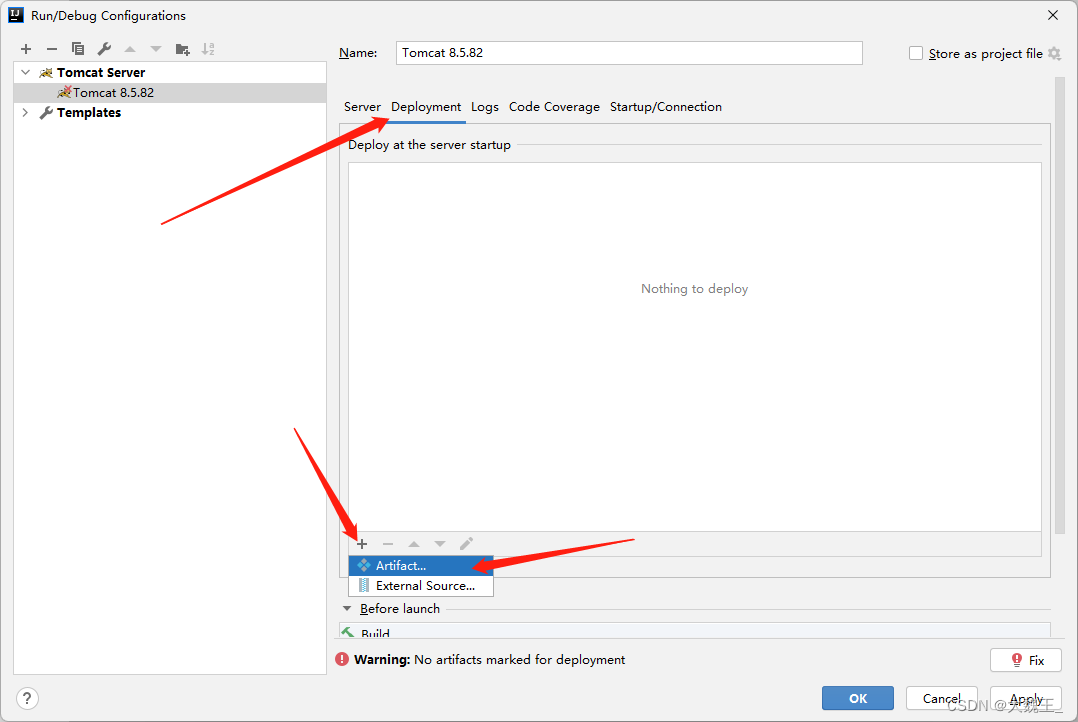Move deployment item down
The height and width of the screenshot is (722, 1078).
[440, 544]
